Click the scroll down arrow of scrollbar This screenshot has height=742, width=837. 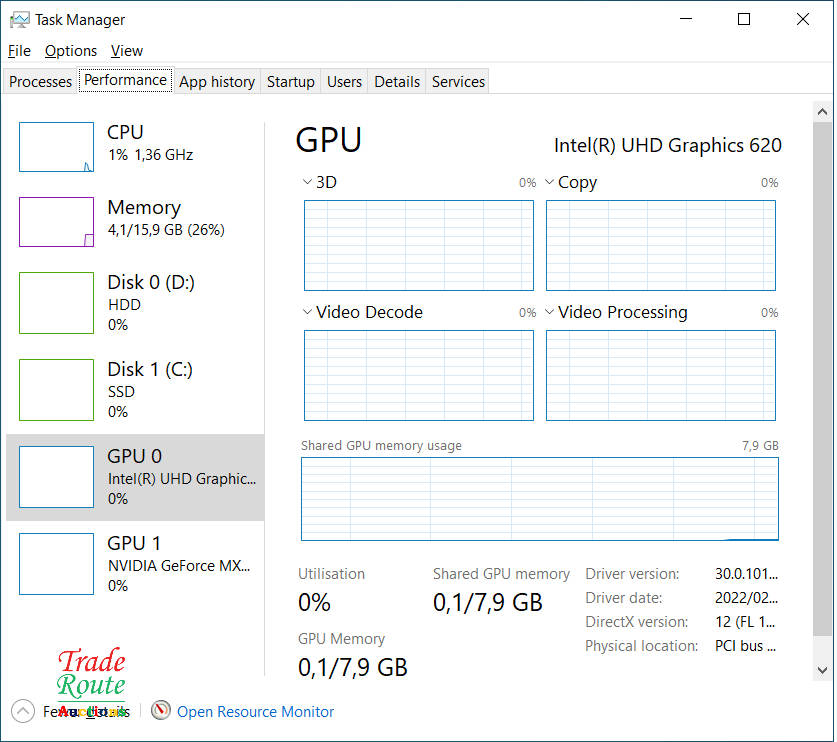(x=822, y=670)
